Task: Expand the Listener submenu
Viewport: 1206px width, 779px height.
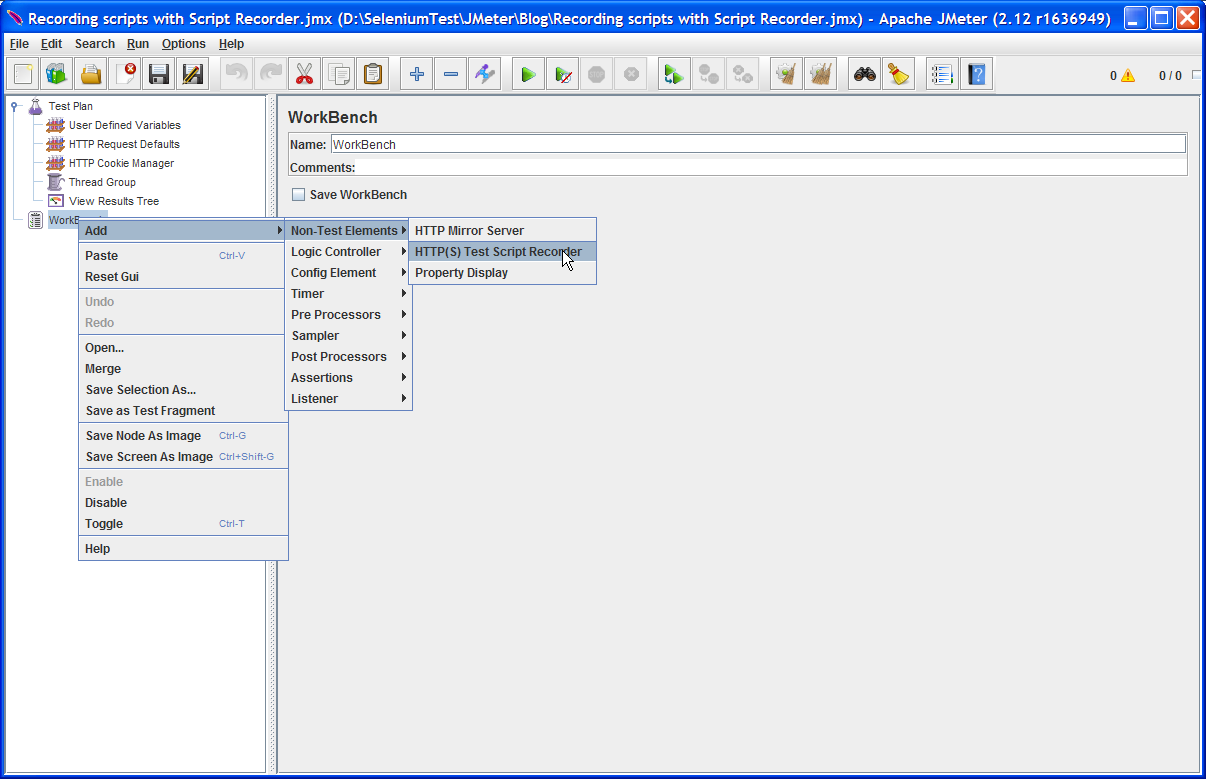Action: [x=348, y=398]
